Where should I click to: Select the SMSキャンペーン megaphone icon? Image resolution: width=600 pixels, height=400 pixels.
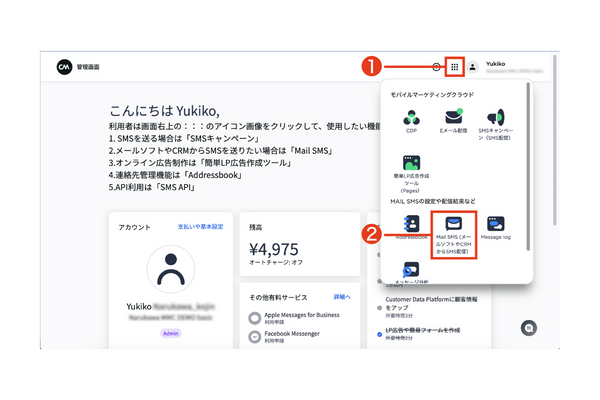pos(494,118)
